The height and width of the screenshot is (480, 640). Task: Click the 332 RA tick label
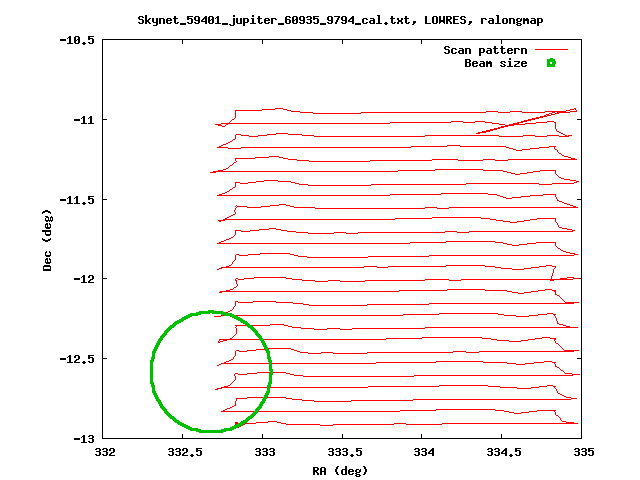click(x=105, y=452)
